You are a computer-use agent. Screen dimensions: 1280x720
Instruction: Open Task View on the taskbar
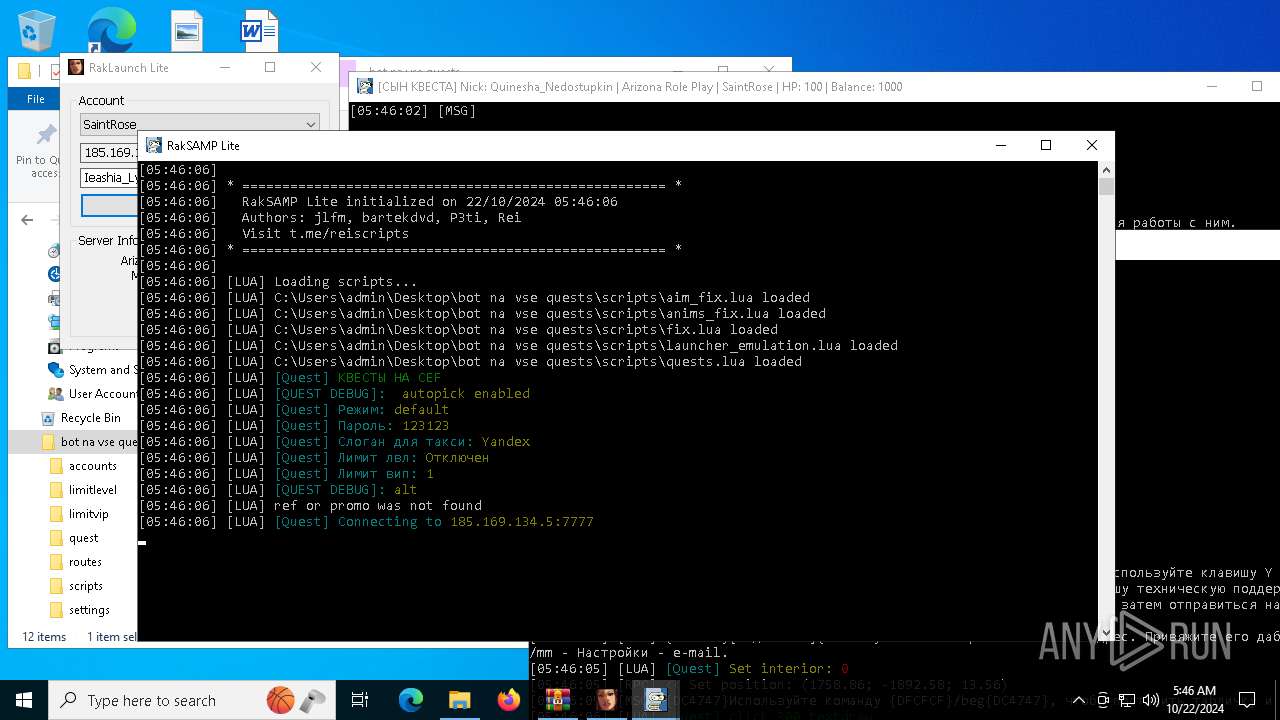360,700
